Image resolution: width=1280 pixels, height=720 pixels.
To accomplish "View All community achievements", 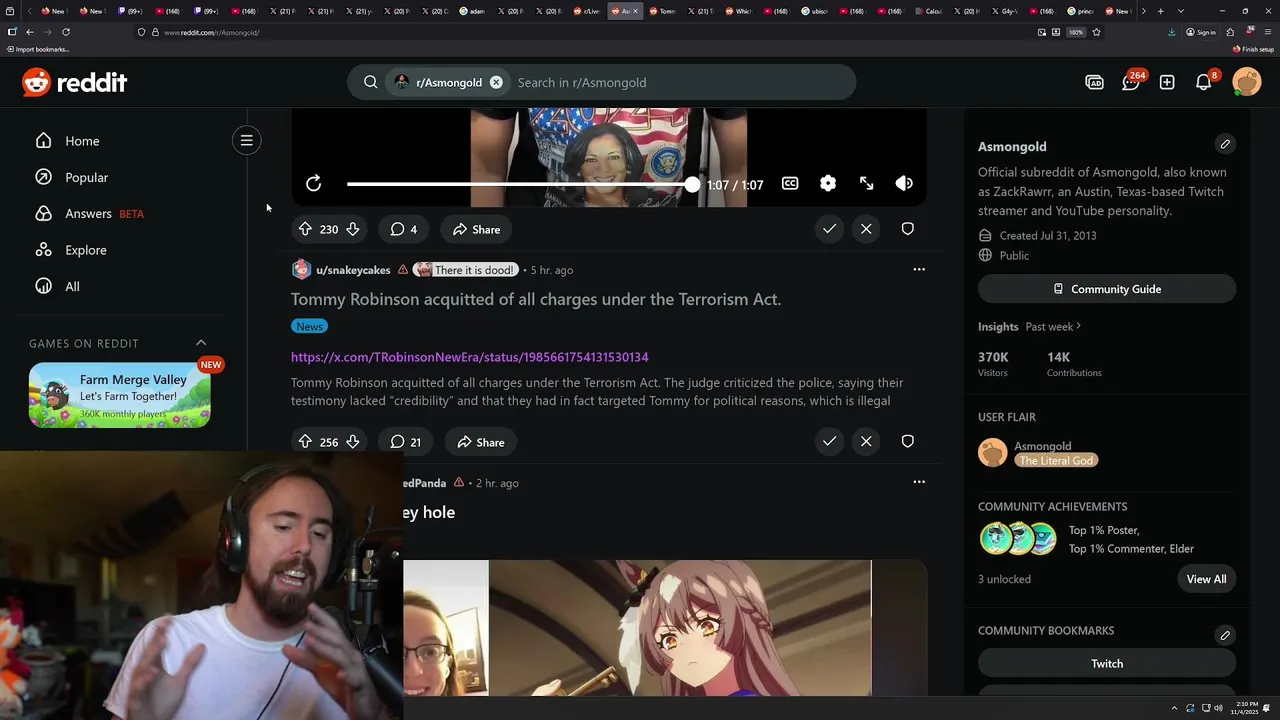I will click(x=1206, y=579).
